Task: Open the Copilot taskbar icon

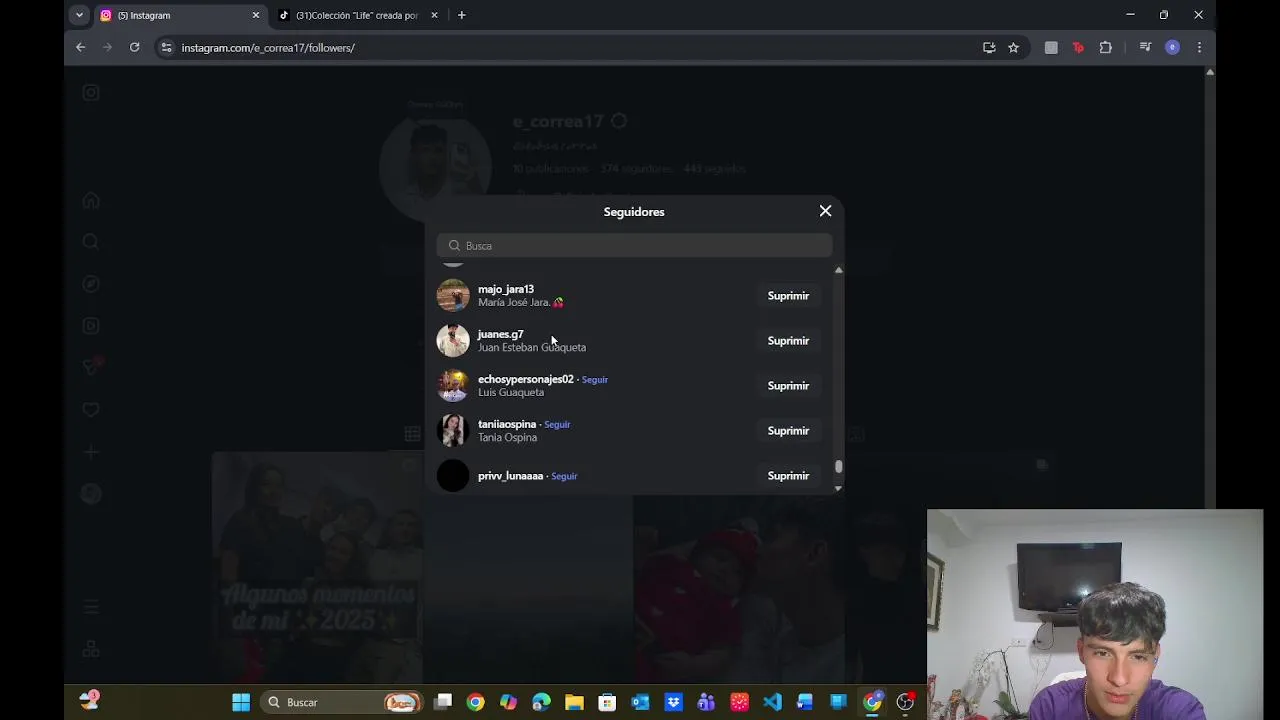Action: tap(508, 702)
